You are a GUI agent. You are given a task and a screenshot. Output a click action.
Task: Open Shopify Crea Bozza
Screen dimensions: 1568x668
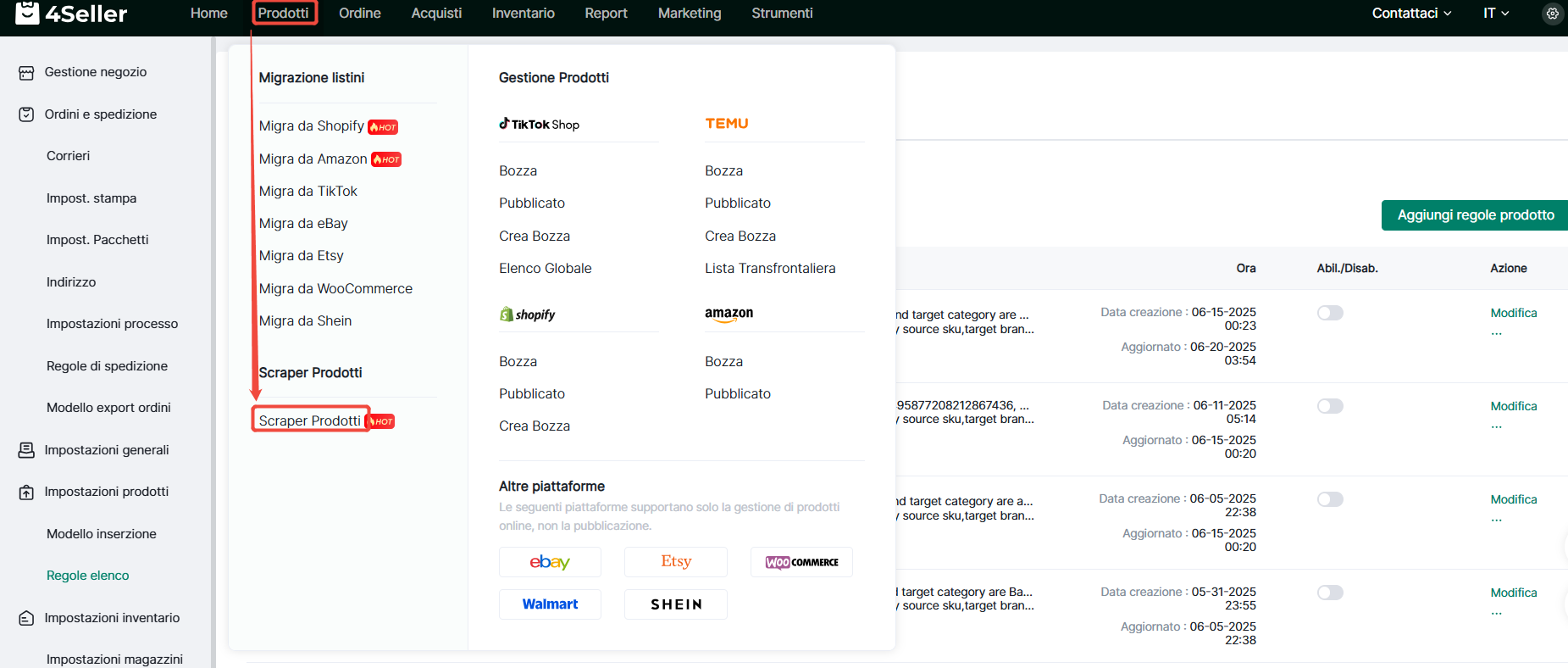point(535,426)
